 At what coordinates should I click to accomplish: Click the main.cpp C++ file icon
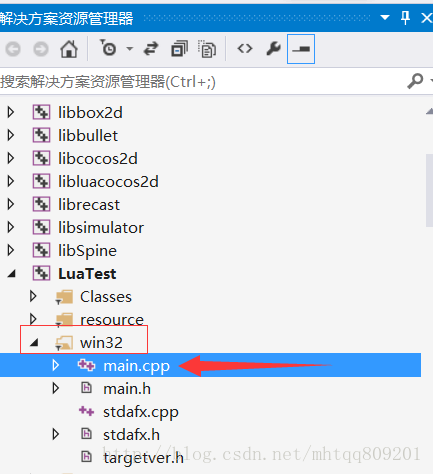tap(86, 365)
